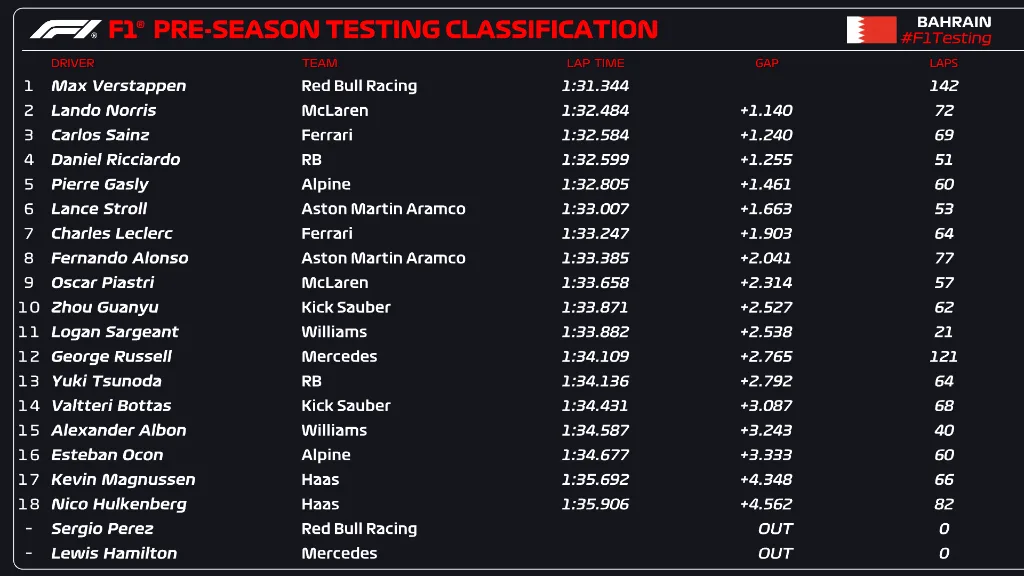Click the F1 logo in the header

[65, 30]
